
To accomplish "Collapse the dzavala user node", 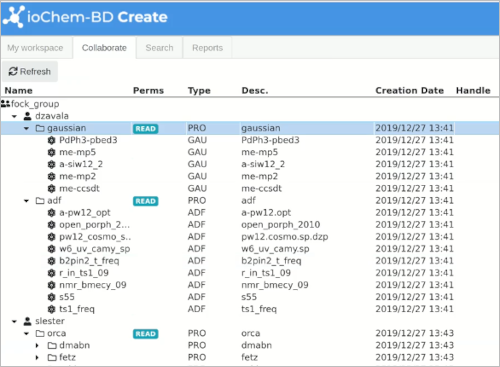I will (x=14, y=116).
